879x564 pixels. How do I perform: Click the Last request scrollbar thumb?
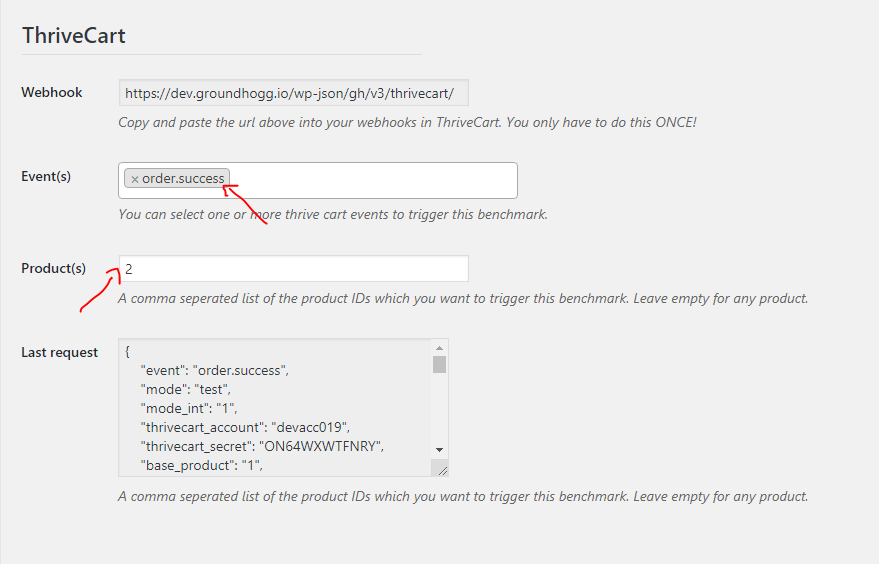coord(440,364)
